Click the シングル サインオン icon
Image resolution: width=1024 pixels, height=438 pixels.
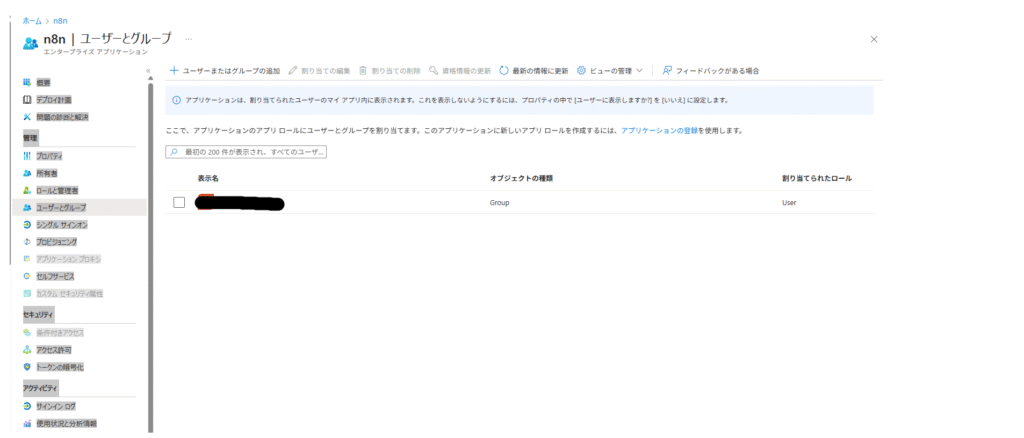point(27,225)
